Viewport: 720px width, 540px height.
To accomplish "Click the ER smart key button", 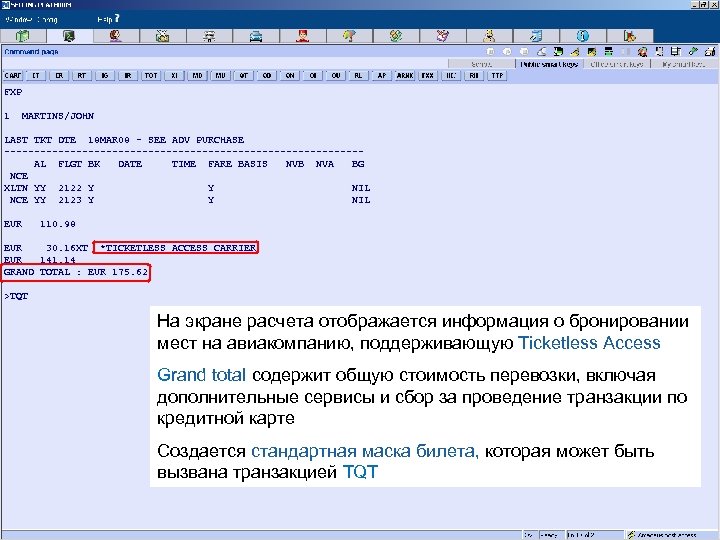I will tap(59, 75).
